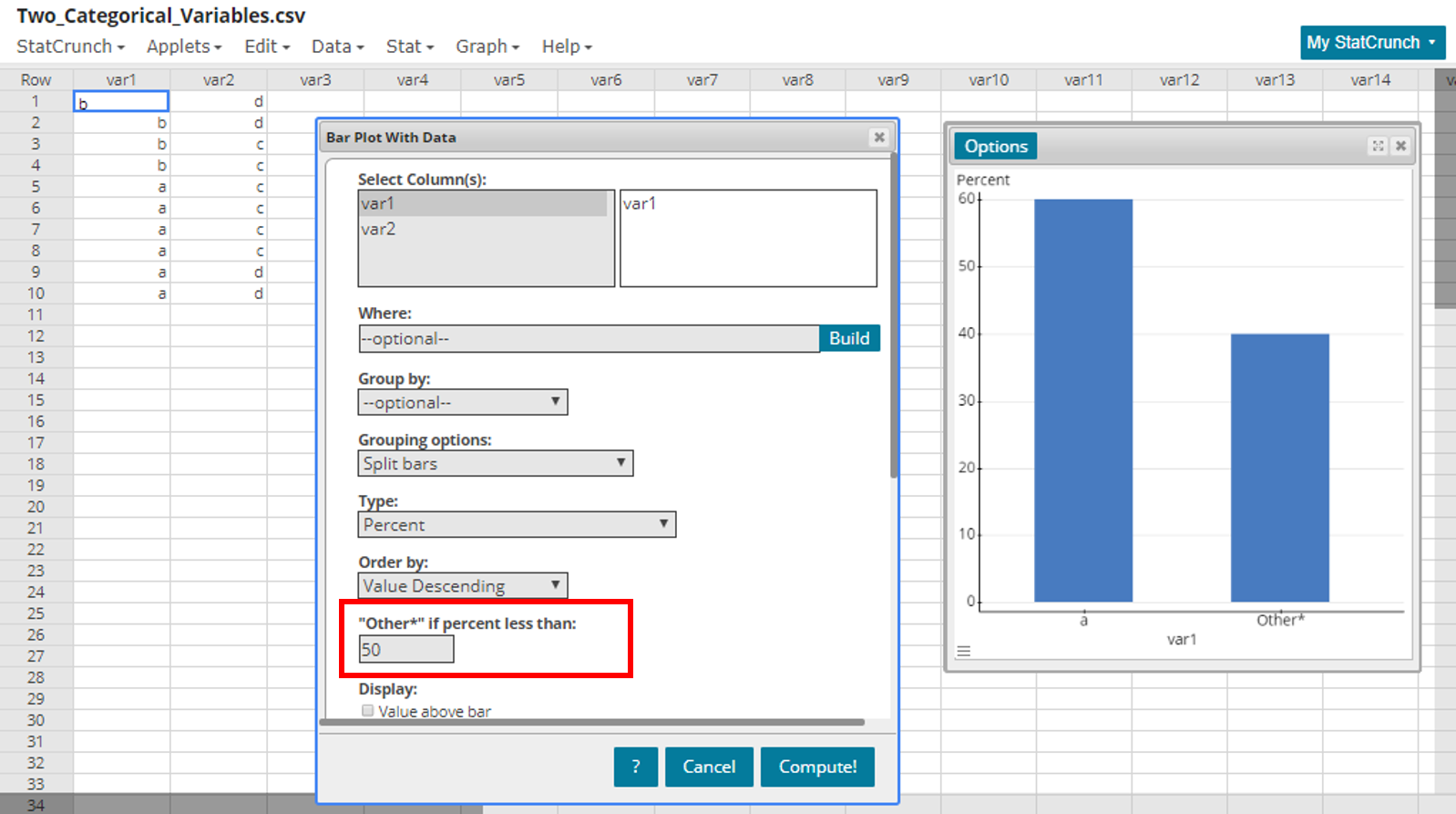Expand the Order by Value Descending dropdown
The image size is (1456, 814).
tap(463, 585)
